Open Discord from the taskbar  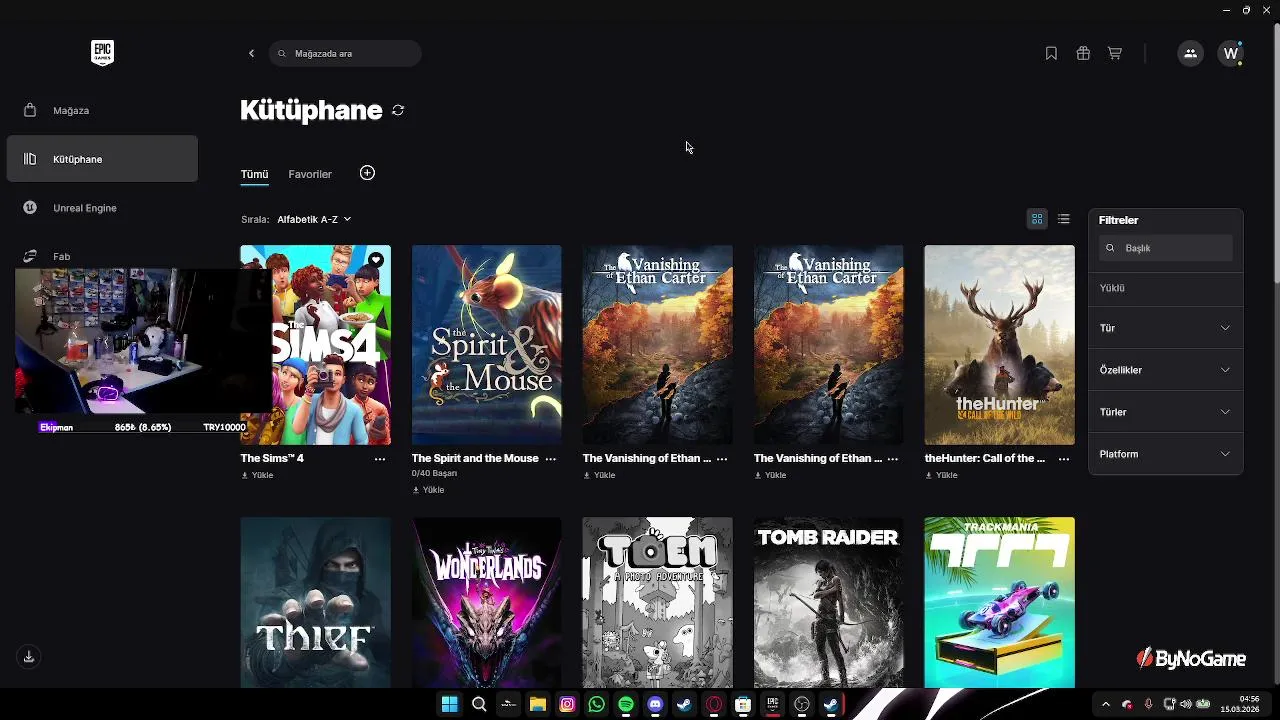655,704
